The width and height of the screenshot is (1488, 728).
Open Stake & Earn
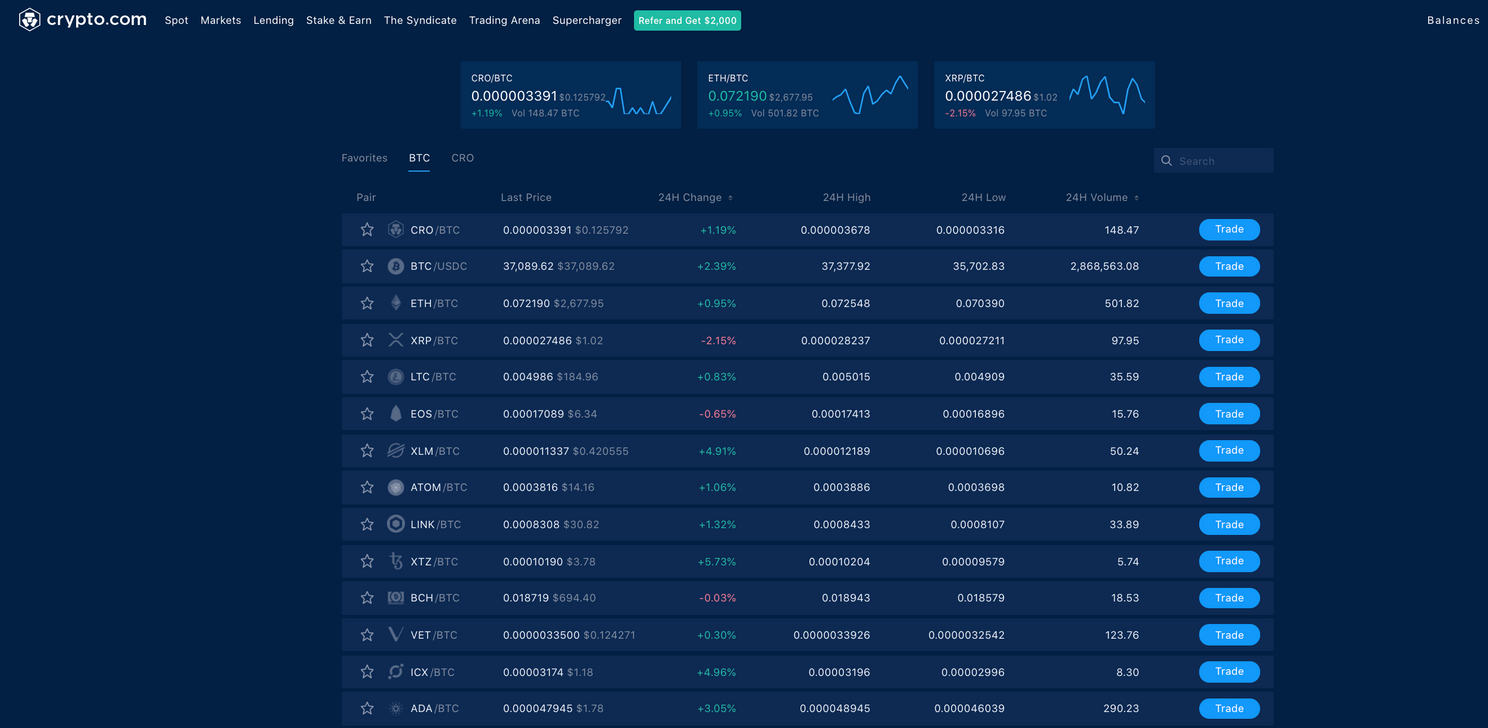click(339, 20)
